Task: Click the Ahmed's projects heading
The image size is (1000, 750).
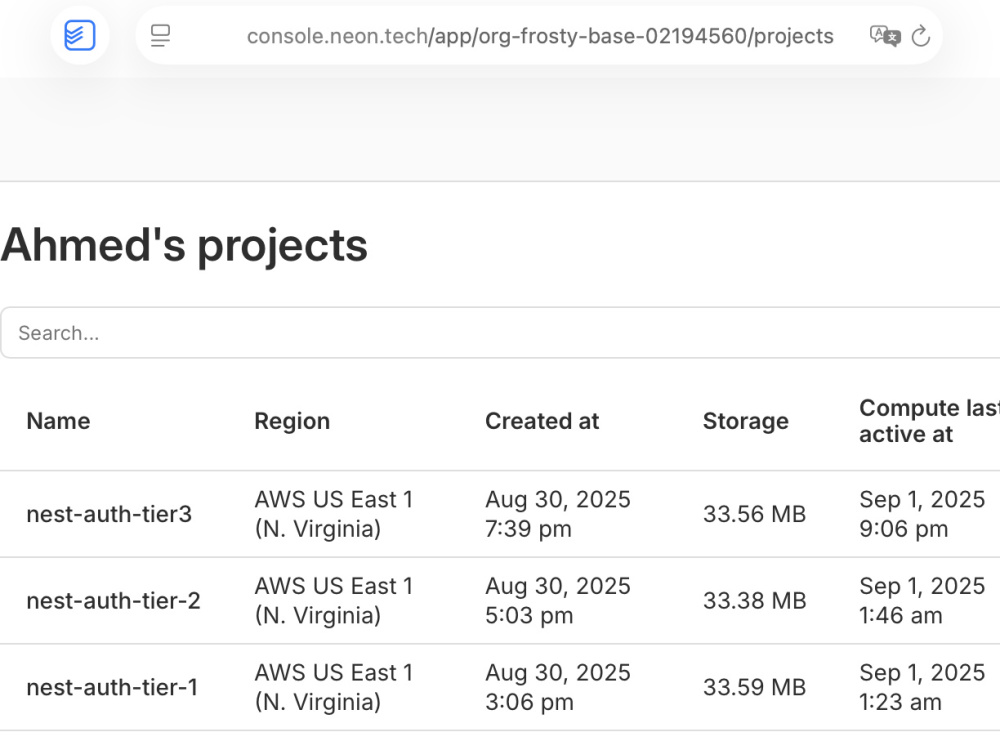Action: pos(184,246)
